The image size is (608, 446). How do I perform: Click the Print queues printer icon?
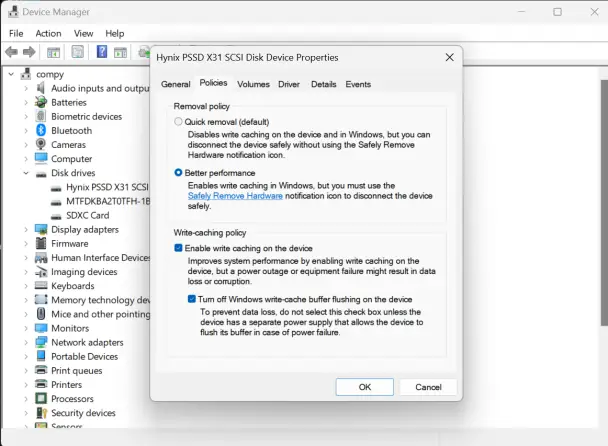coord(41,370)
